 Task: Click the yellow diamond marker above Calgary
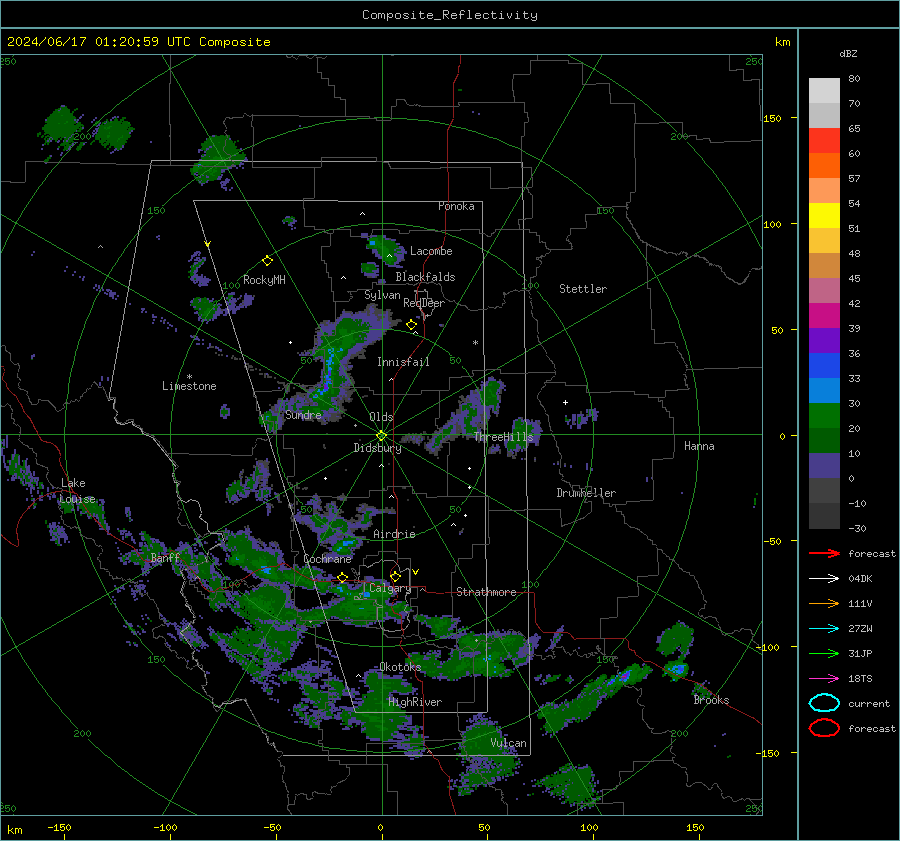(395, 576)
